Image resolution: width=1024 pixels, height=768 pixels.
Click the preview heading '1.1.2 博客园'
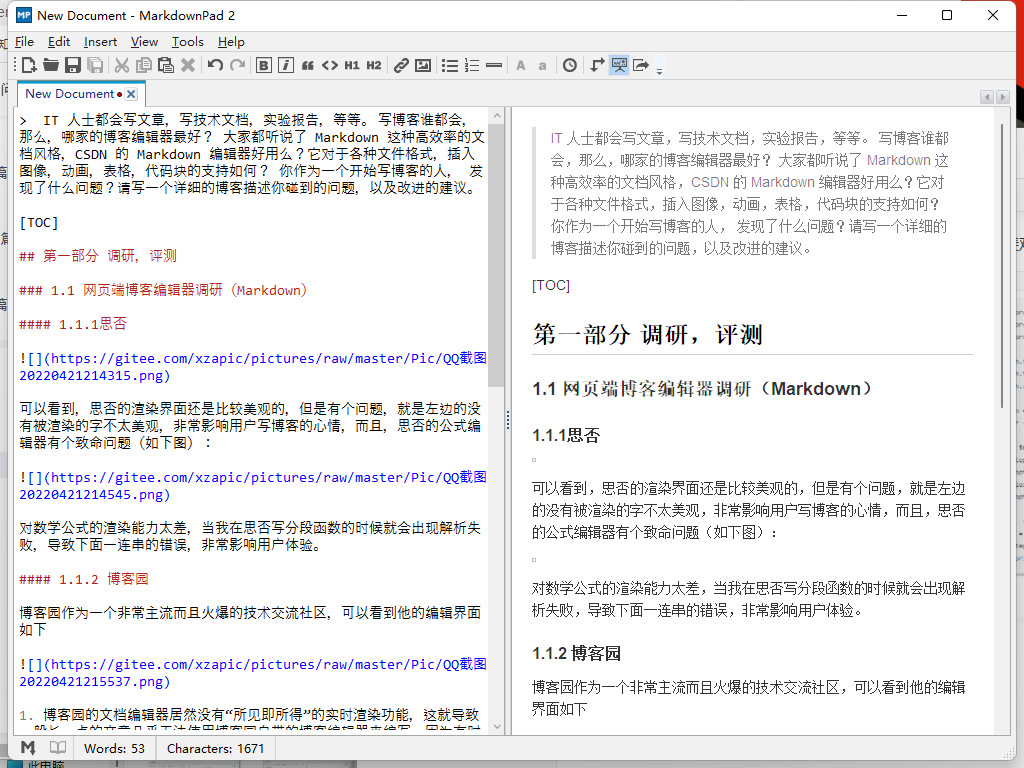pos(576,653)
